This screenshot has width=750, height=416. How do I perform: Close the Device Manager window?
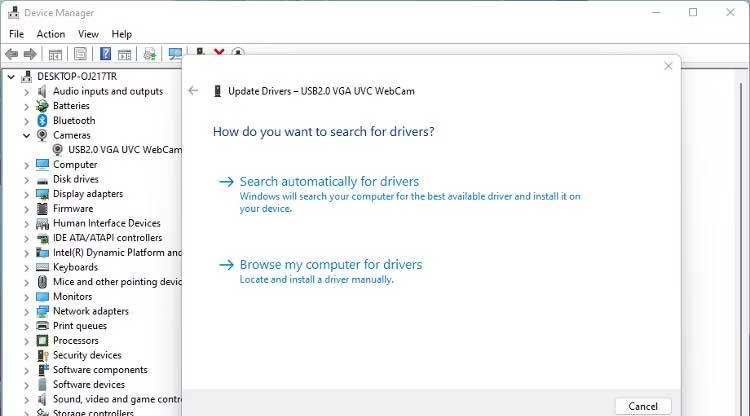pyautogui.click(x=730, y=12)
